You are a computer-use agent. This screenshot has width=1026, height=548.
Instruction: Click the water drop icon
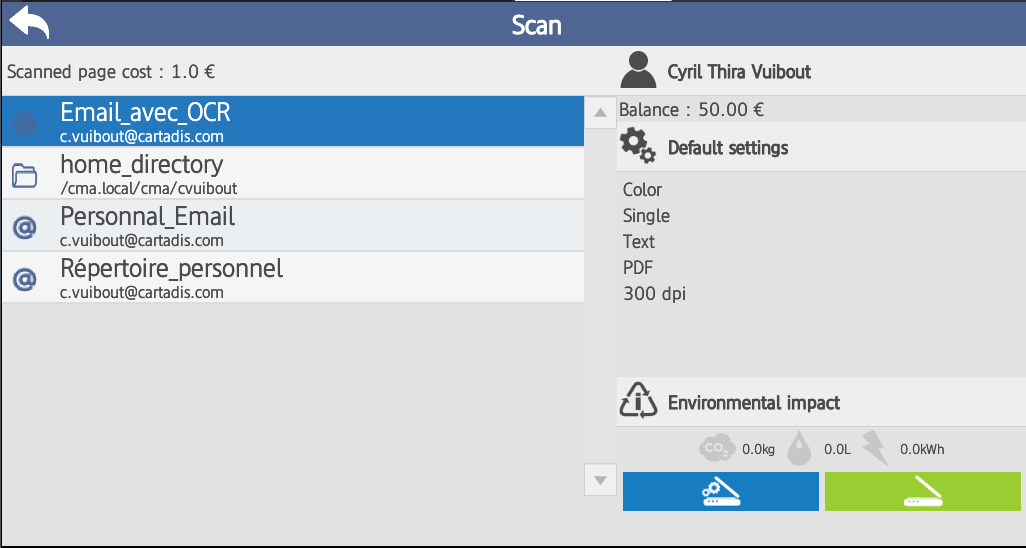799,449
